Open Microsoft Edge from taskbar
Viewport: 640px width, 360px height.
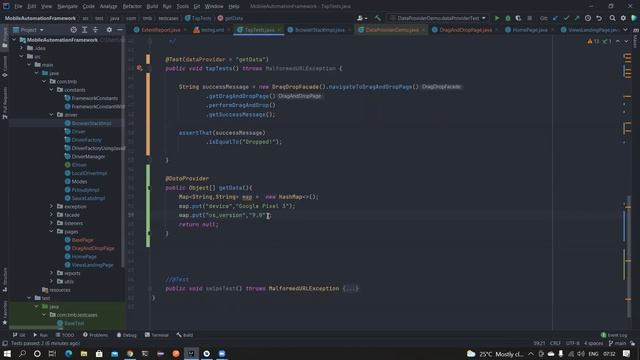point(68,353)
